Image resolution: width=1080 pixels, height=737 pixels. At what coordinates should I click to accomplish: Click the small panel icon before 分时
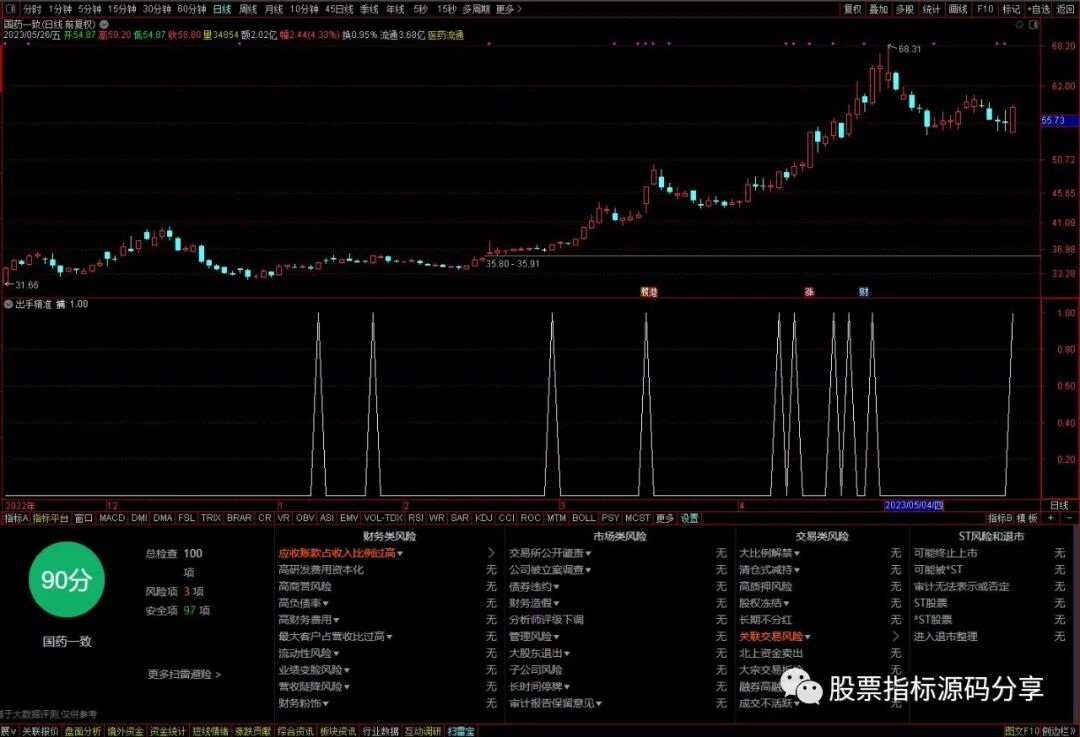point(10,9)
